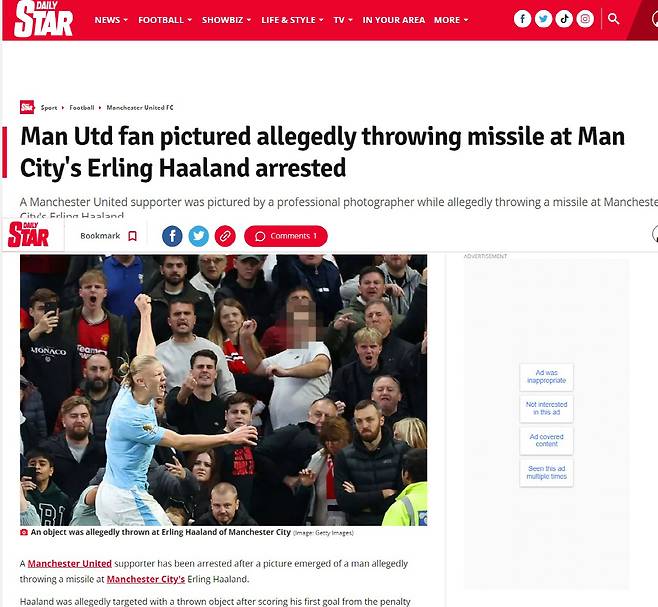Image resolution: width=658 pixels, height=607 pixels.
Task: Open the Life & Style menu
Action: [x=292, y=20]
